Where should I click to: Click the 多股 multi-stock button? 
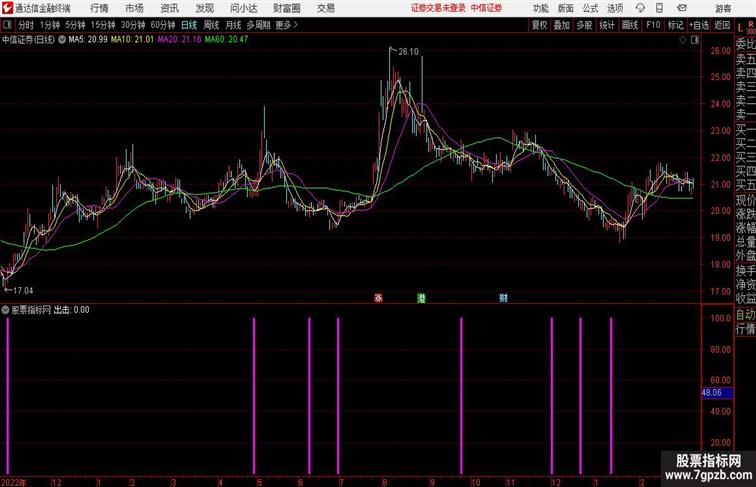tap(584, 25)
